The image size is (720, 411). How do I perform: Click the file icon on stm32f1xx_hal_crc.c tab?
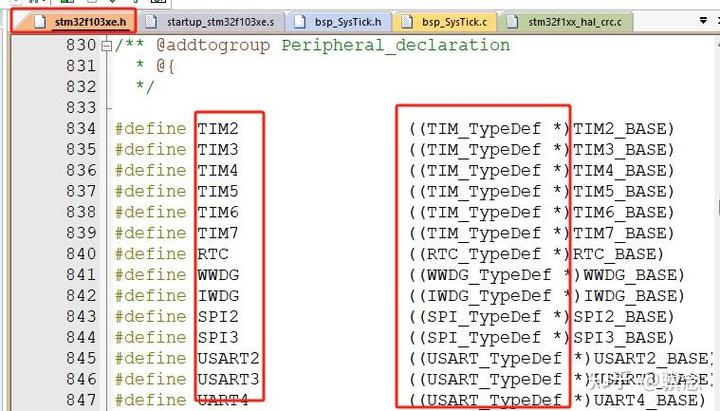click(x=512, y=22)
